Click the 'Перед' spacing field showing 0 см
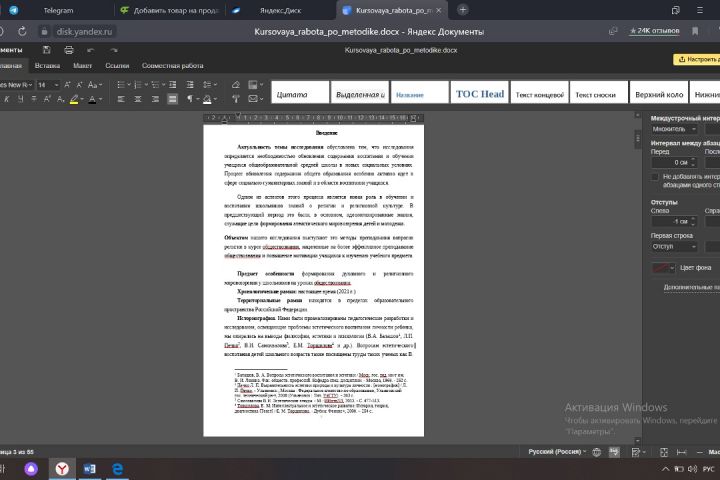 click(674, 162)
